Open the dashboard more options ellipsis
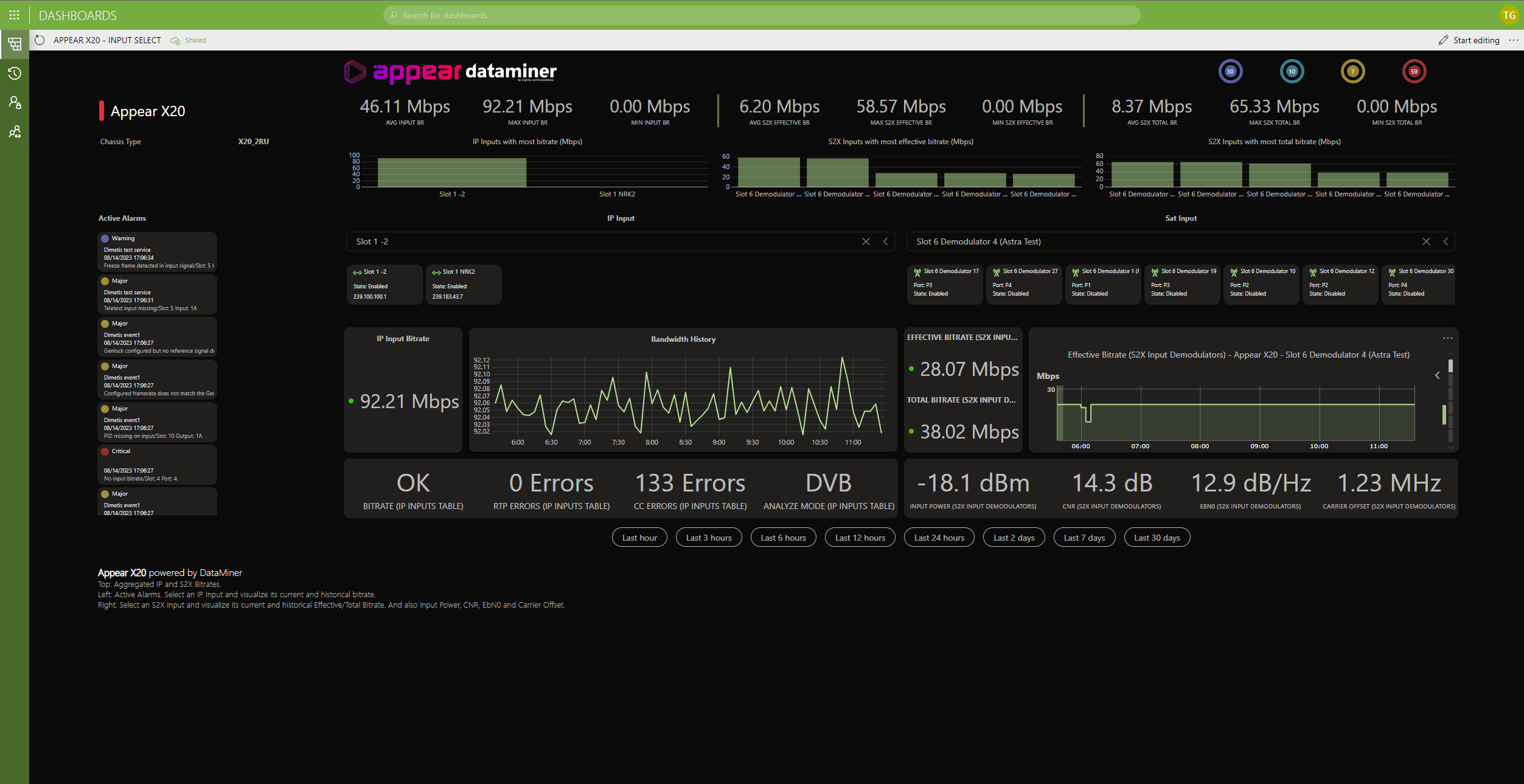The width and height of the screenshot is (1524, 784). point(1514,40)
